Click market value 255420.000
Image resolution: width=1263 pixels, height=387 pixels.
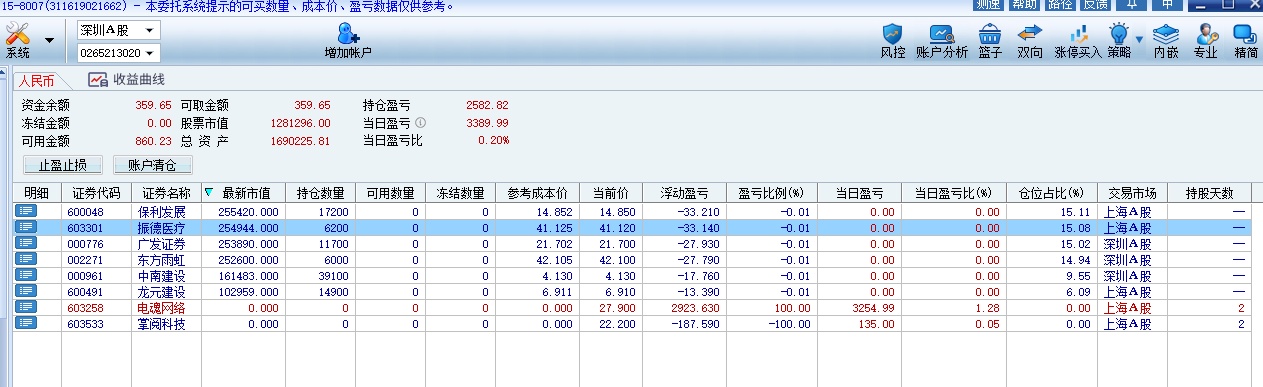(x=248, y=212)
